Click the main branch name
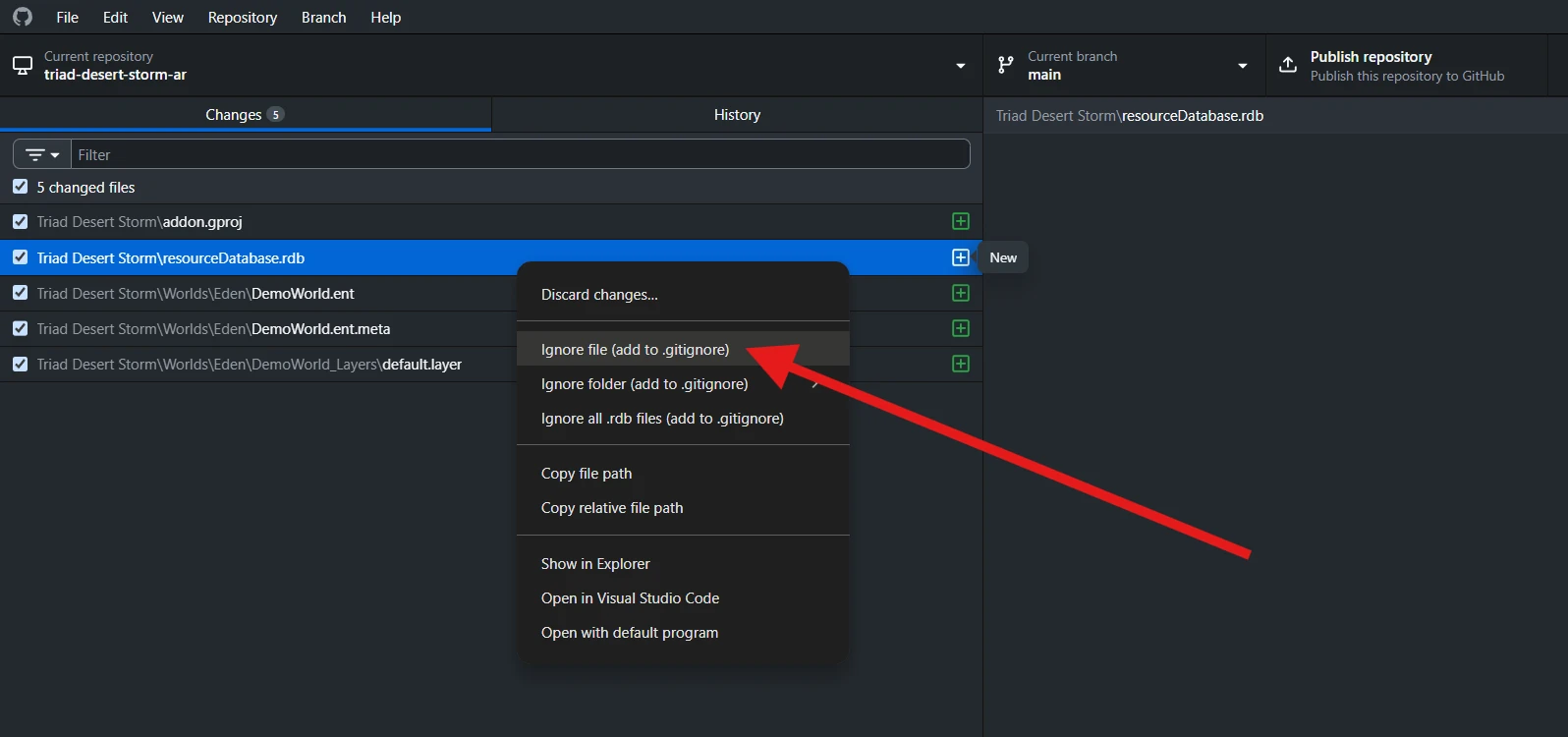 pos(1044,75)
